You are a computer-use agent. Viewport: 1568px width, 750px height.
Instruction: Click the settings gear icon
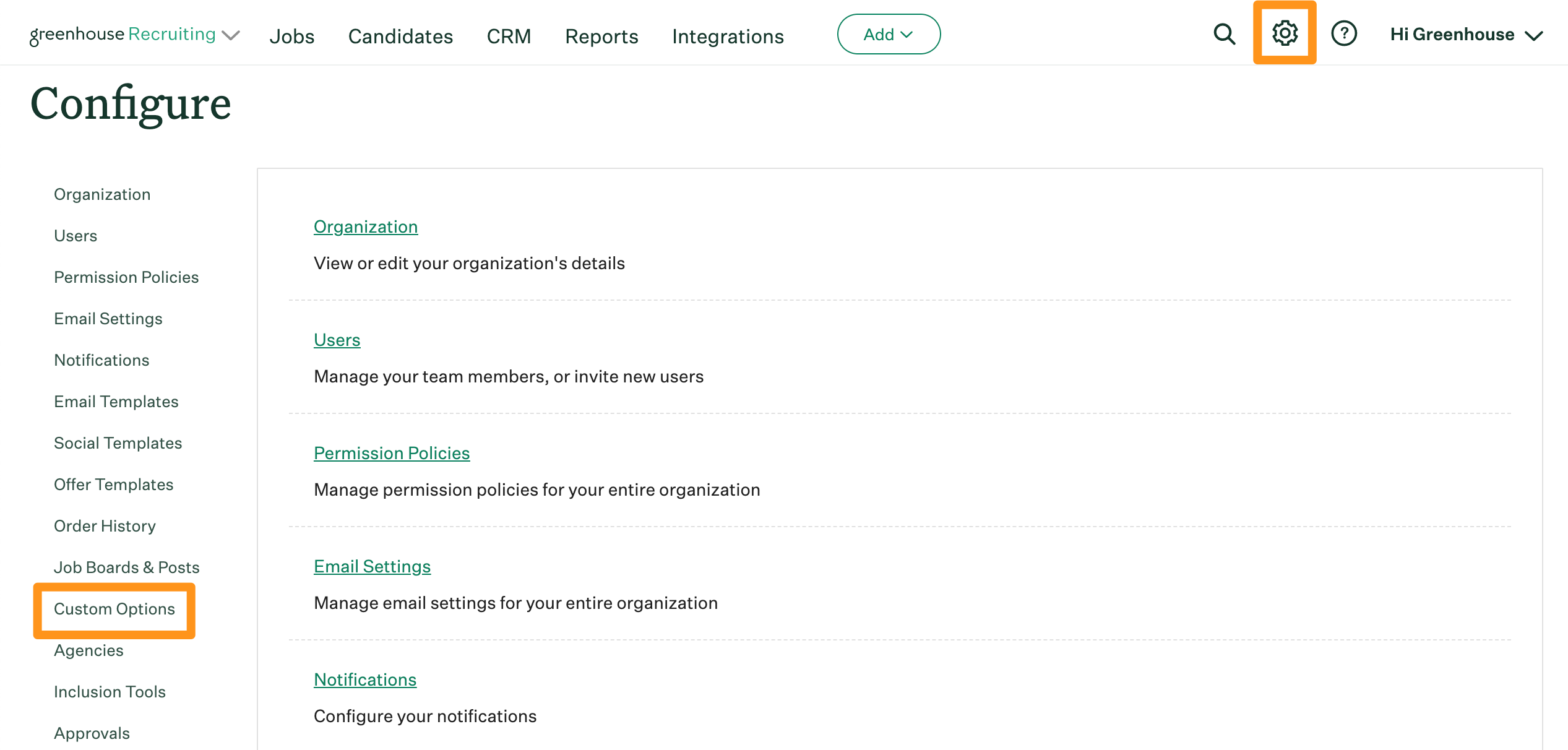[1284, 34]
